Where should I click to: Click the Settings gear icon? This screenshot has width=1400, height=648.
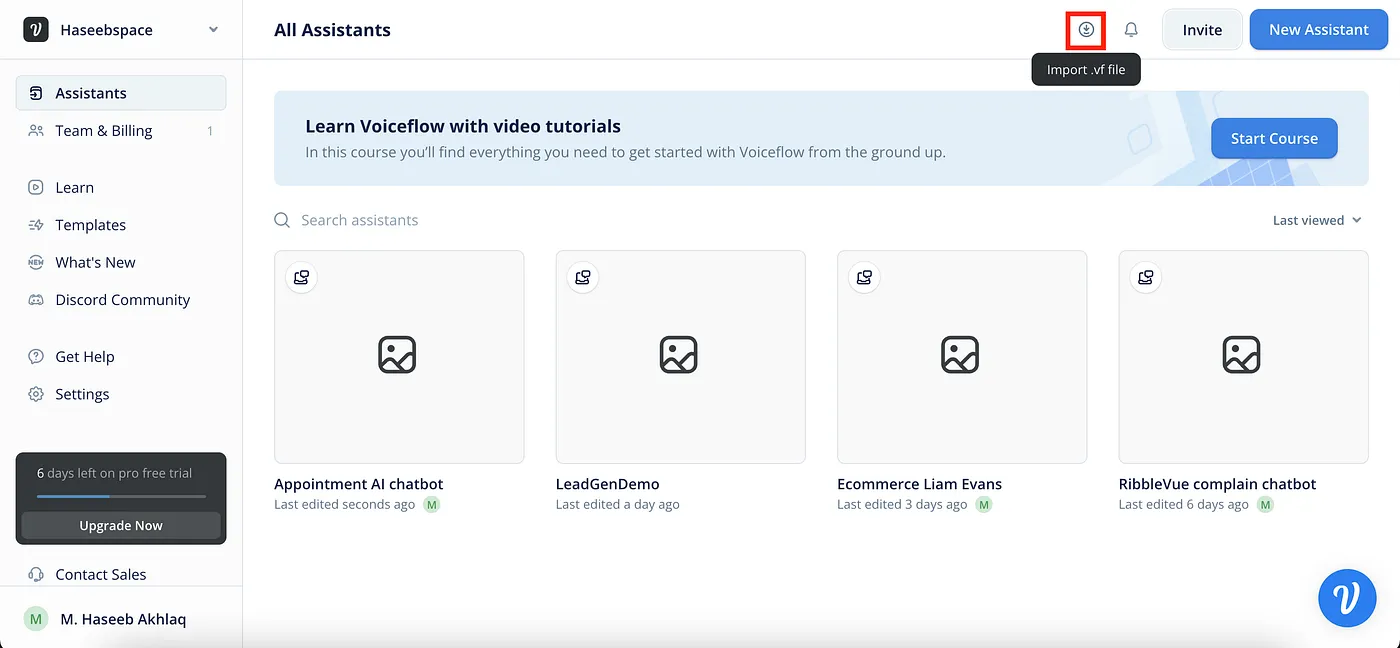click(36, 394)
